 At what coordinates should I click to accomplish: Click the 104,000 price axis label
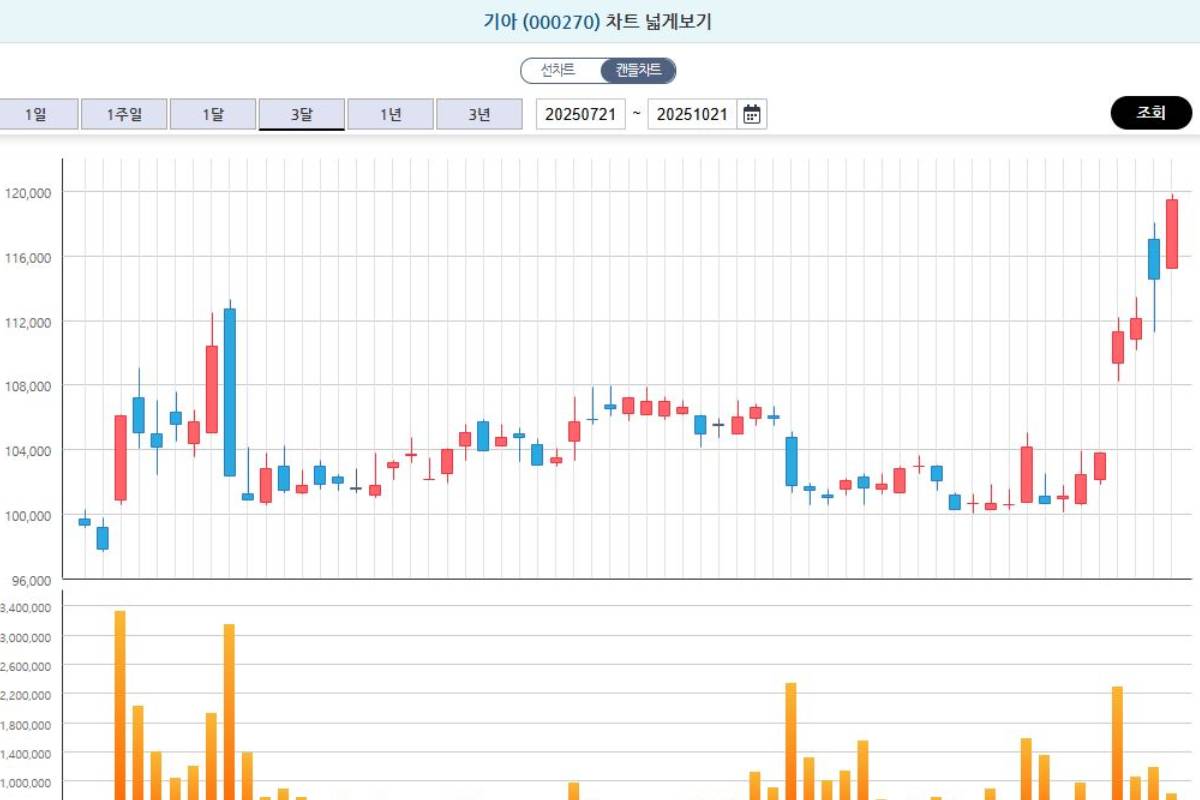click(27, 451)
